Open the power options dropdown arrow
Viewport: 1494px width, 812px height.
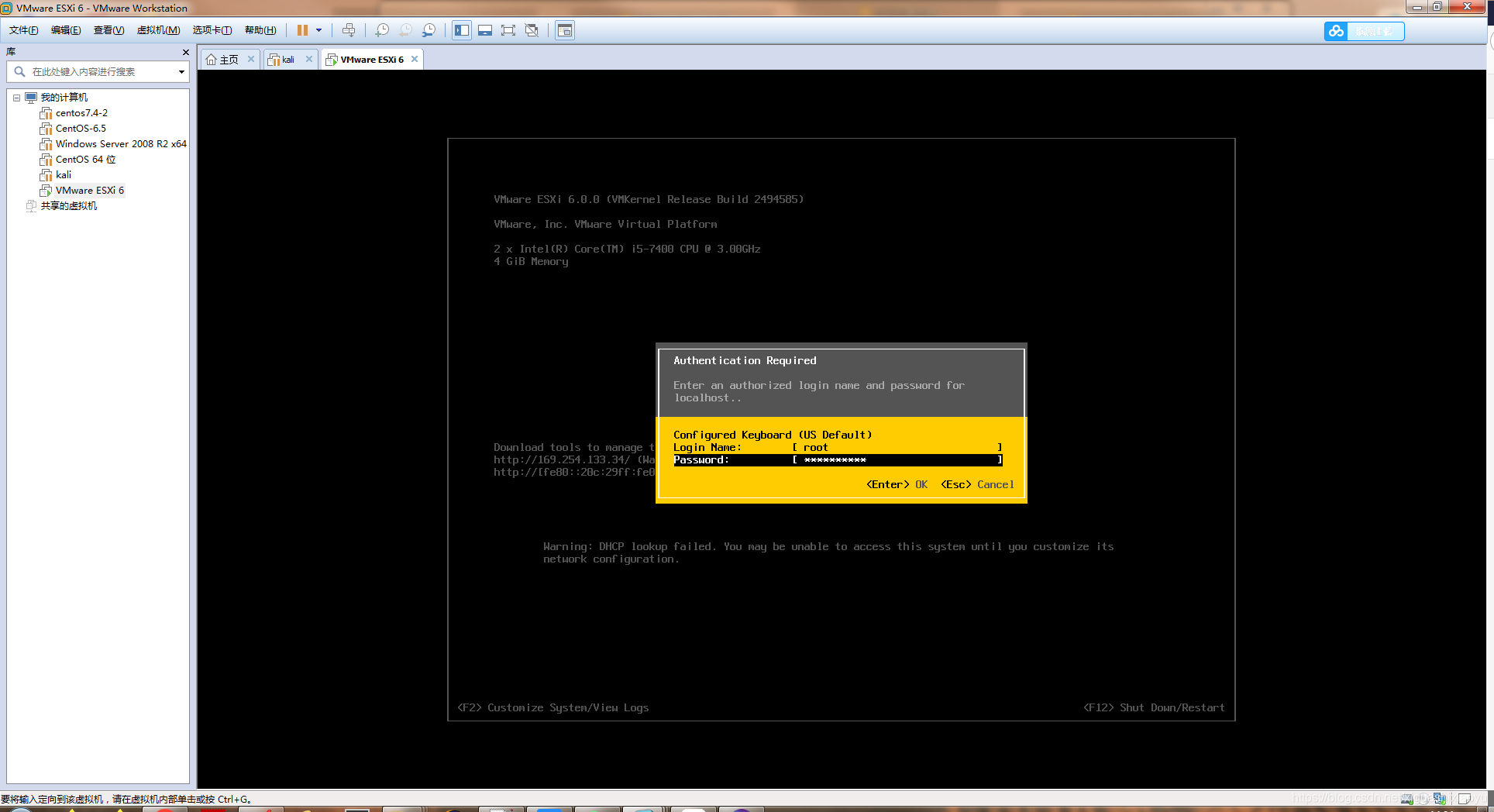click(318, 30)
